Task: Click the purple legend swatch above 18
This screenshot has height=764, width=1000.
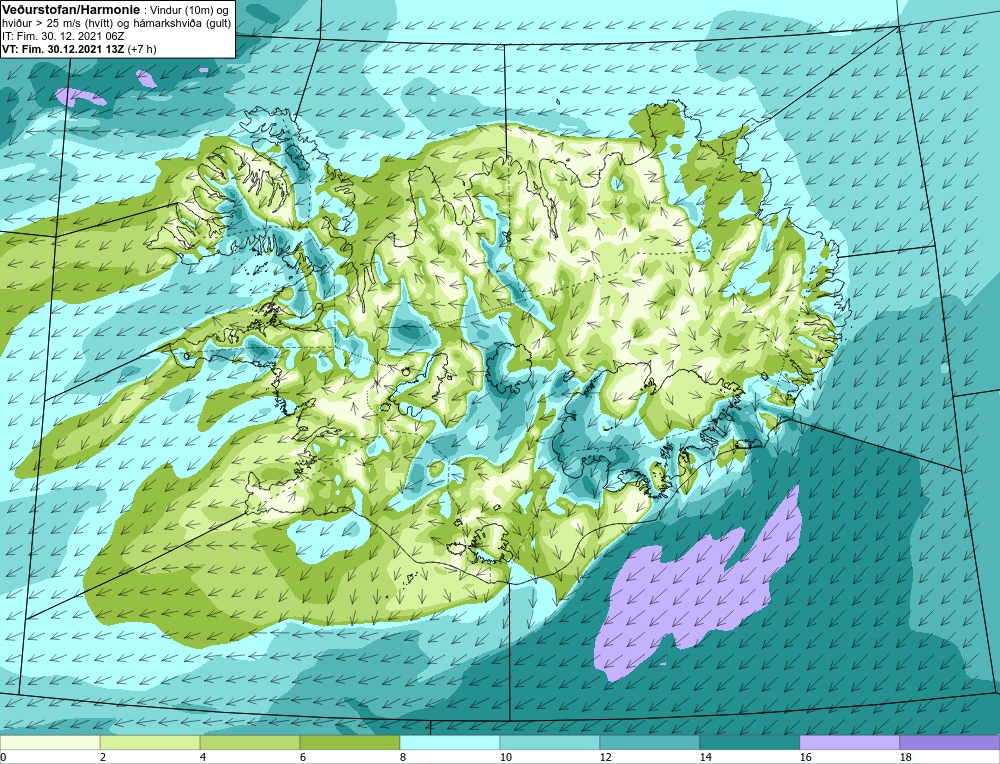Action: point(950,742)
